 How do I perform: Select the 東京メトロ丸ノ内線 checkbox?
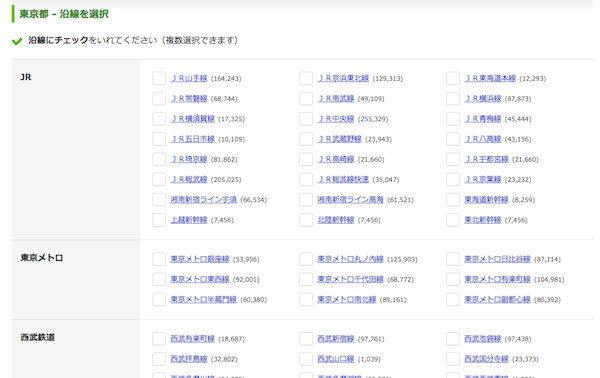pos(306,259)
